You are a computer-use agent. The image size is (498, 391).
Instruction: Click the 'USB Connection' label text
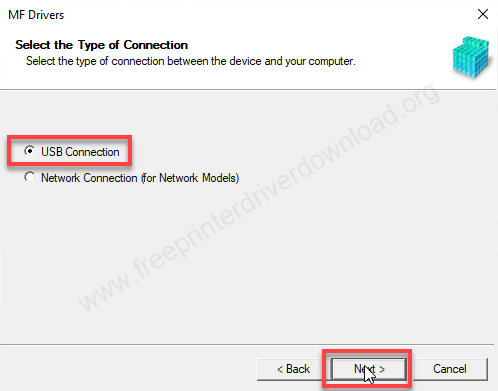coord(80,152)
